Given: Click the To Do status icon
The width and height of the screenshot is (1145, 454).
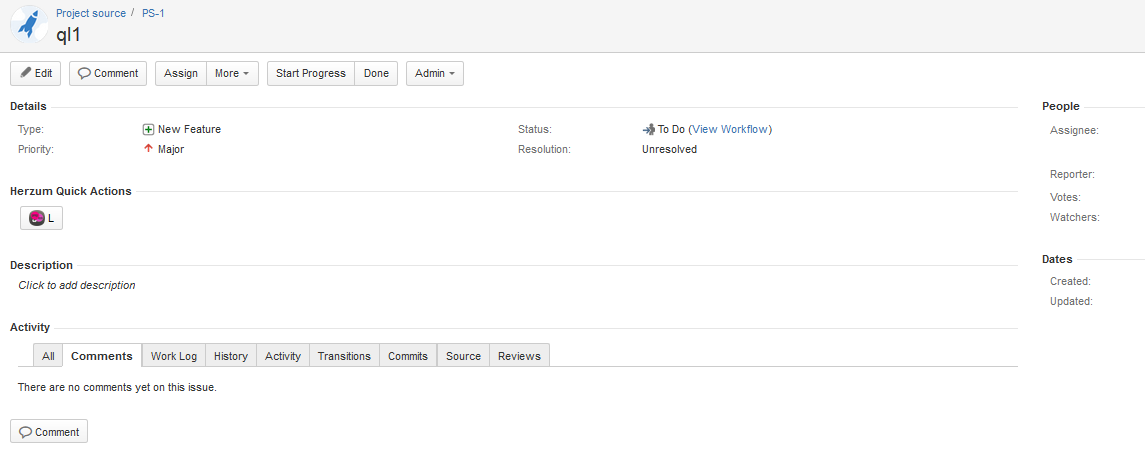Looking at the screenshot, I should point(648,130).
